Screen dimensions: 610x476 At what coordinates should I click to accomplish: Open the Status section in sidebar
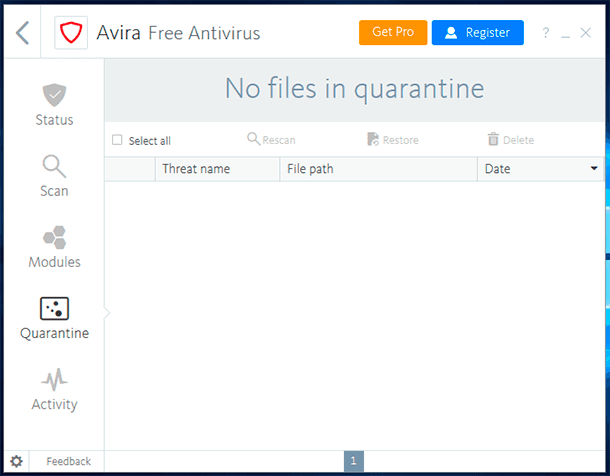coord(54,105)
